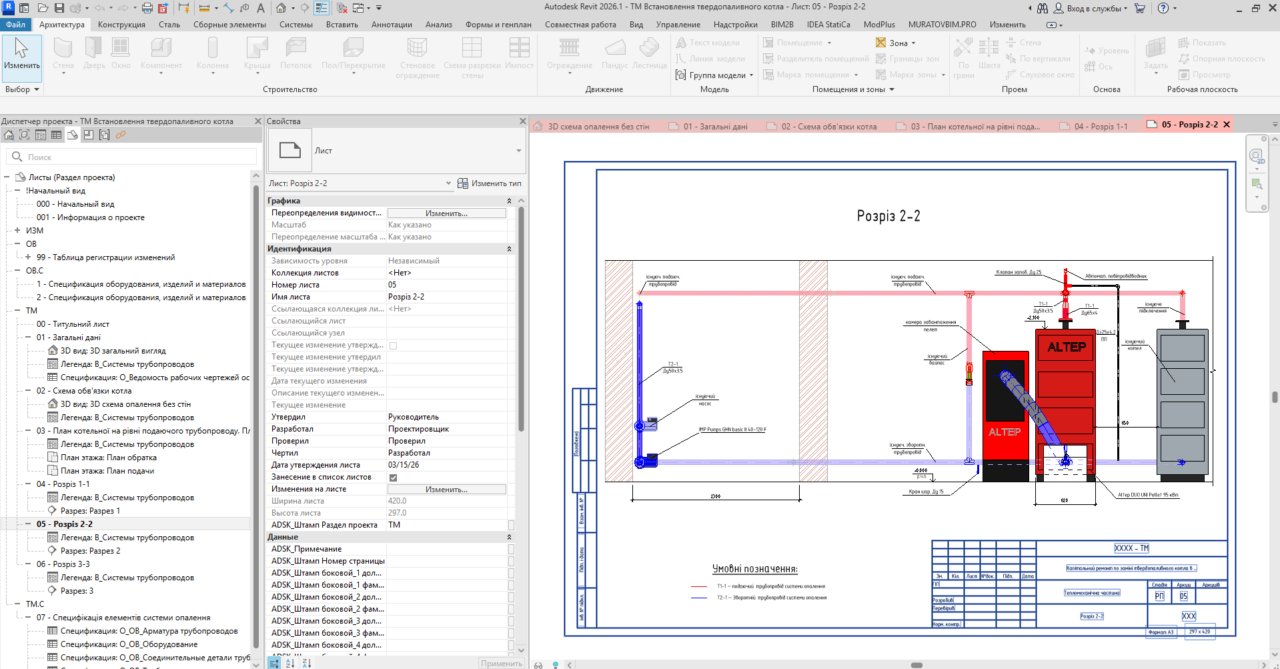Click the Изменить тип button
The width and height of the screenshot is (1280, 669).
click(x=490, y=184)
